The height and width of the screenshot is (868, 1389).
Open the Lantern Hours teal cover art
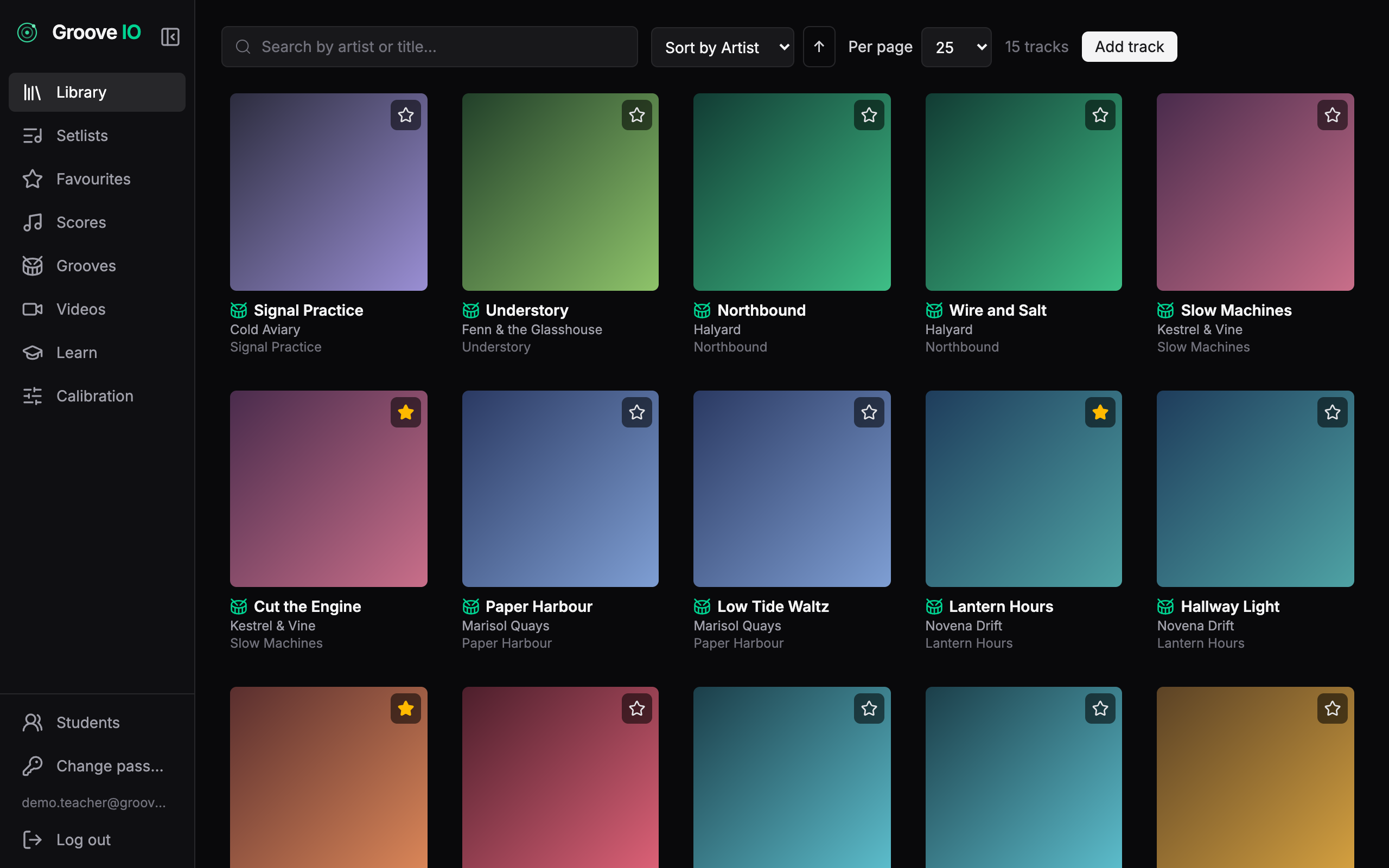tap(1023, 489)
